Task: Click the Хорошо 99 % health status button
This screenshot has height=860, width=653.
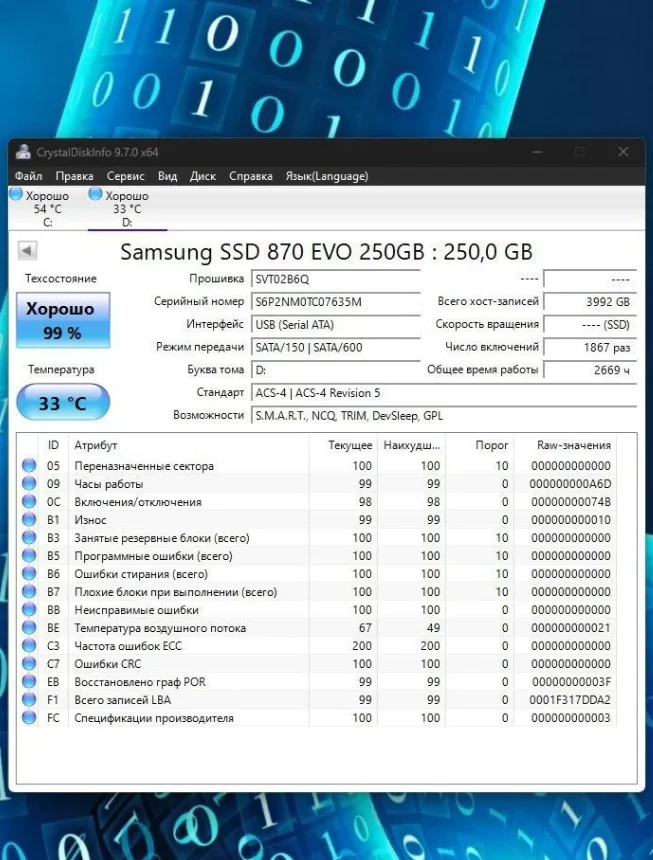Action: tap(63, 320)
